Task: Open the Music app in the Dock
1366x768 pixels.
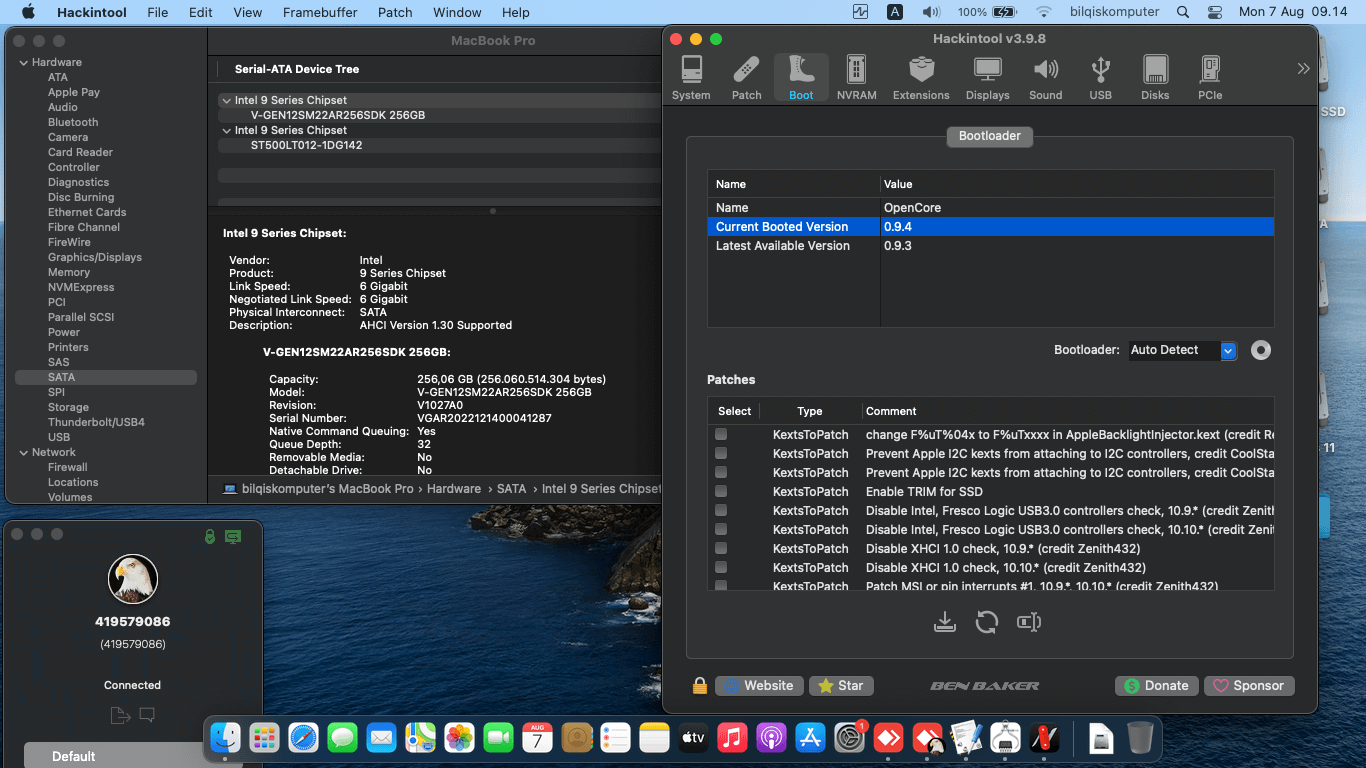Action: pyautogui.click(x=732, y=739)
